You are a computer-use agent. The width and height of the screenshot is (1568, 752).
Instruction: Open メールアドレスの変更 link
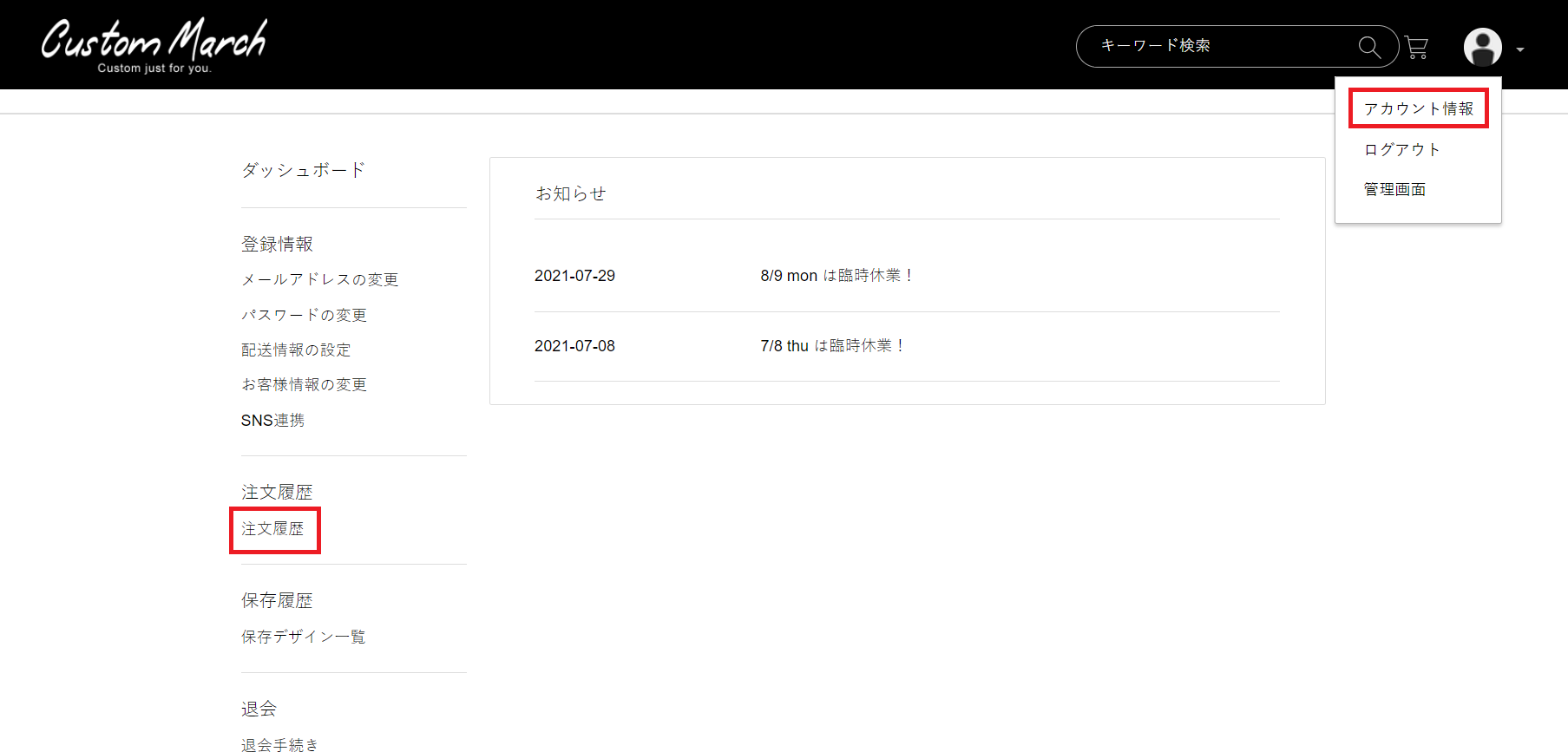coord(319,279)
